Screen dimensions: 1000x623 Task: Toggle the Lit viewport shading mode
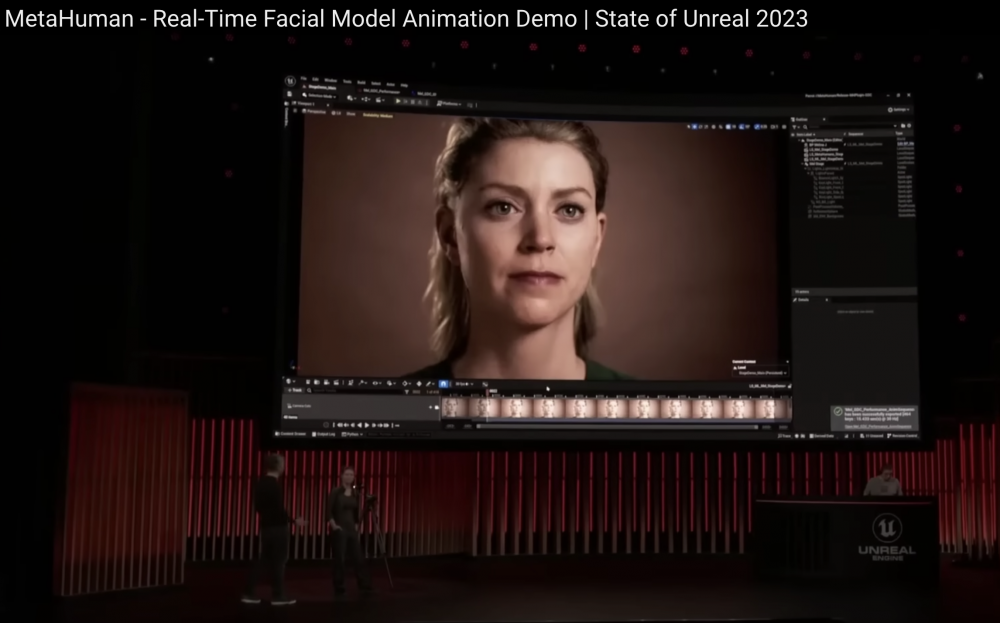[336, 114]
